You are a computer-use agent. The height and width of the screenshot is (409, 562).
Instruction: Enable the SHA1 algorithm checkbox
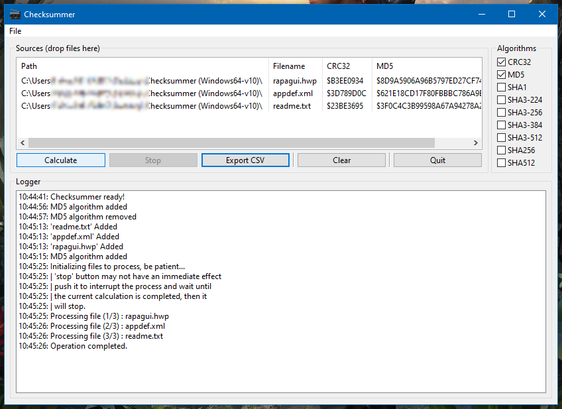[x=501, y=87]
